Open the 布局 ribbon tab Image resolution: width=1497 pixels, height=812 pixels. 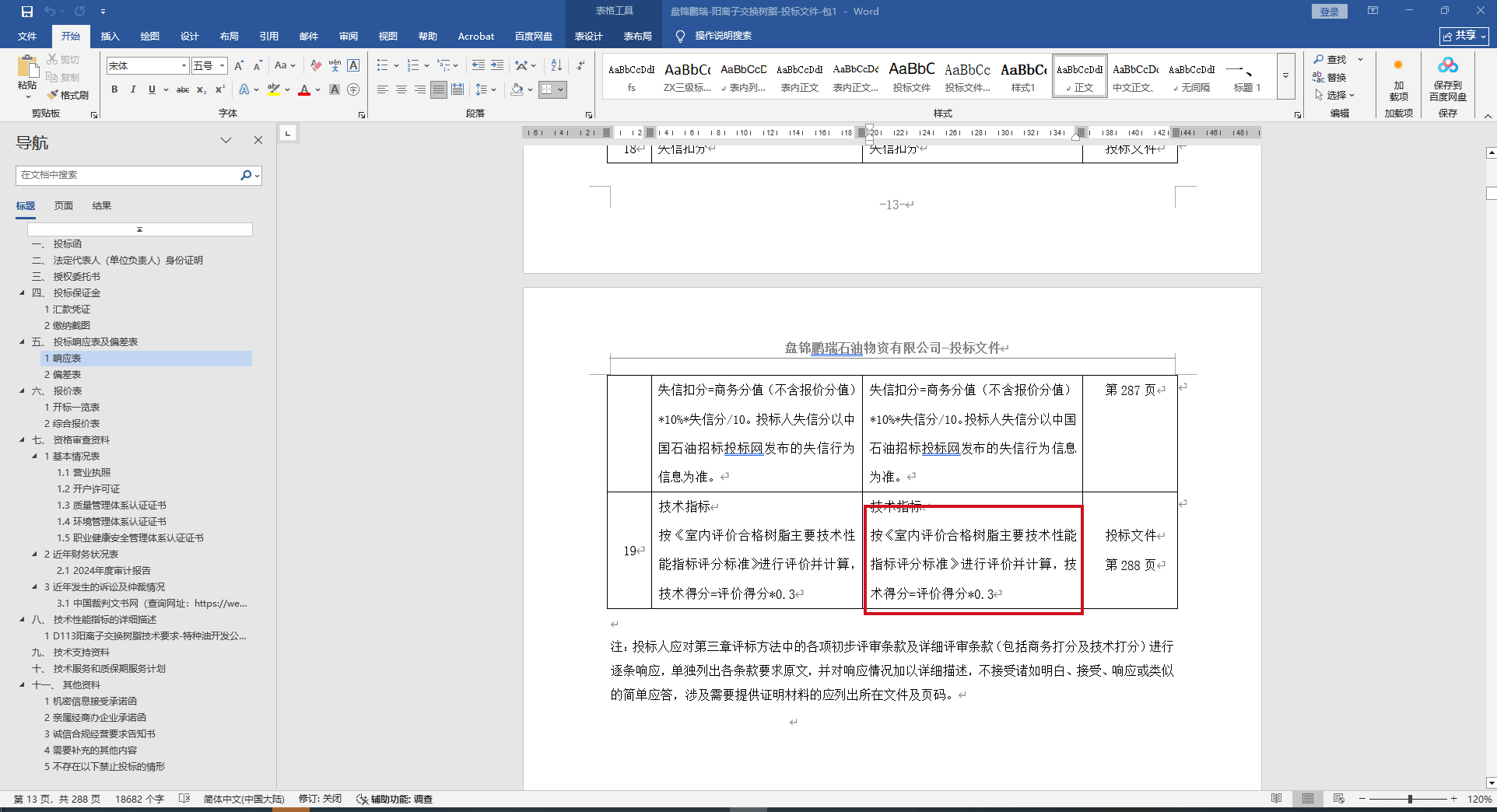coord(230,36)
